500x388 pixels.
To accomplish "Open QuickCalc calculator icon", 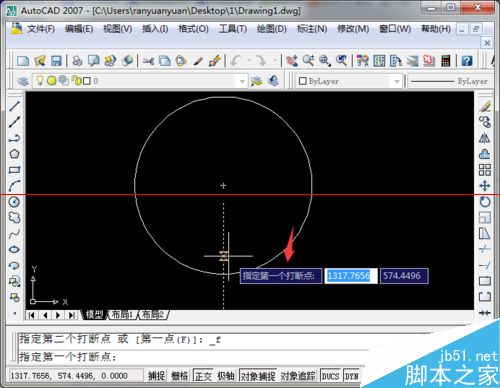I will [446, 61].
